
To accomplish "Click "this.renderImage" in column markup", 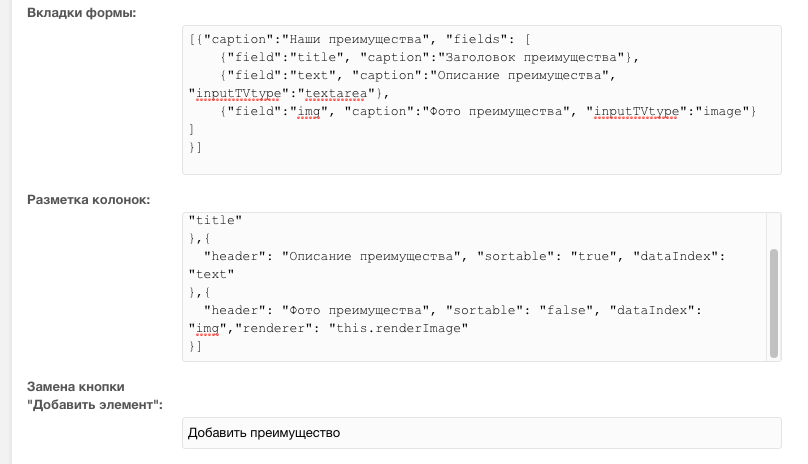I will coord(398,328).
